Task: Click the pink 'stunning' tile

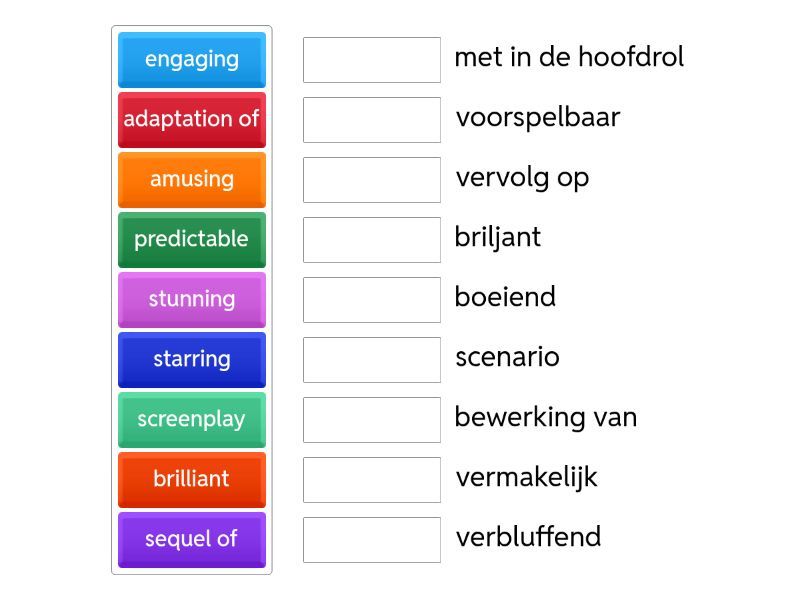Action: coord(191,299)
